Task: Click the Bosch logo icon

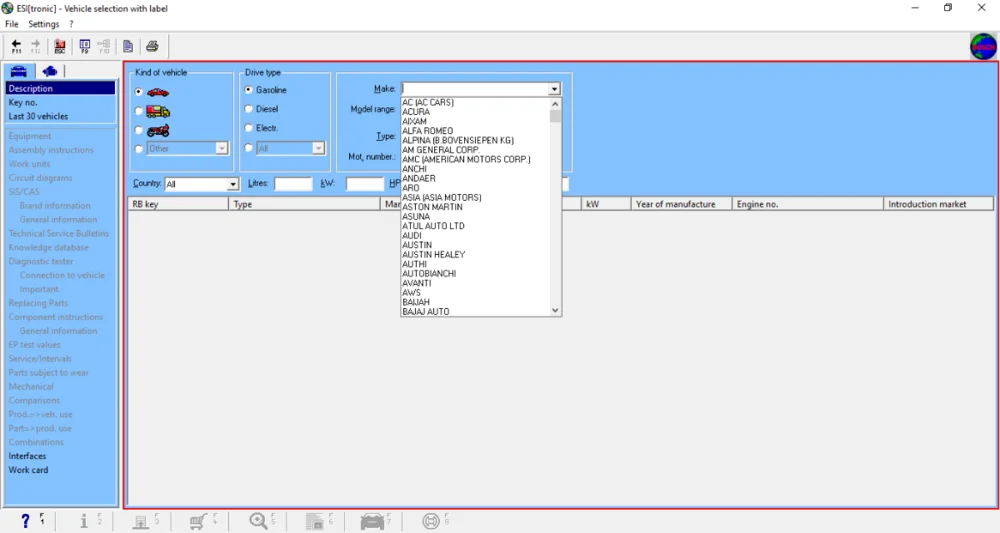Action: pos(983,47)
